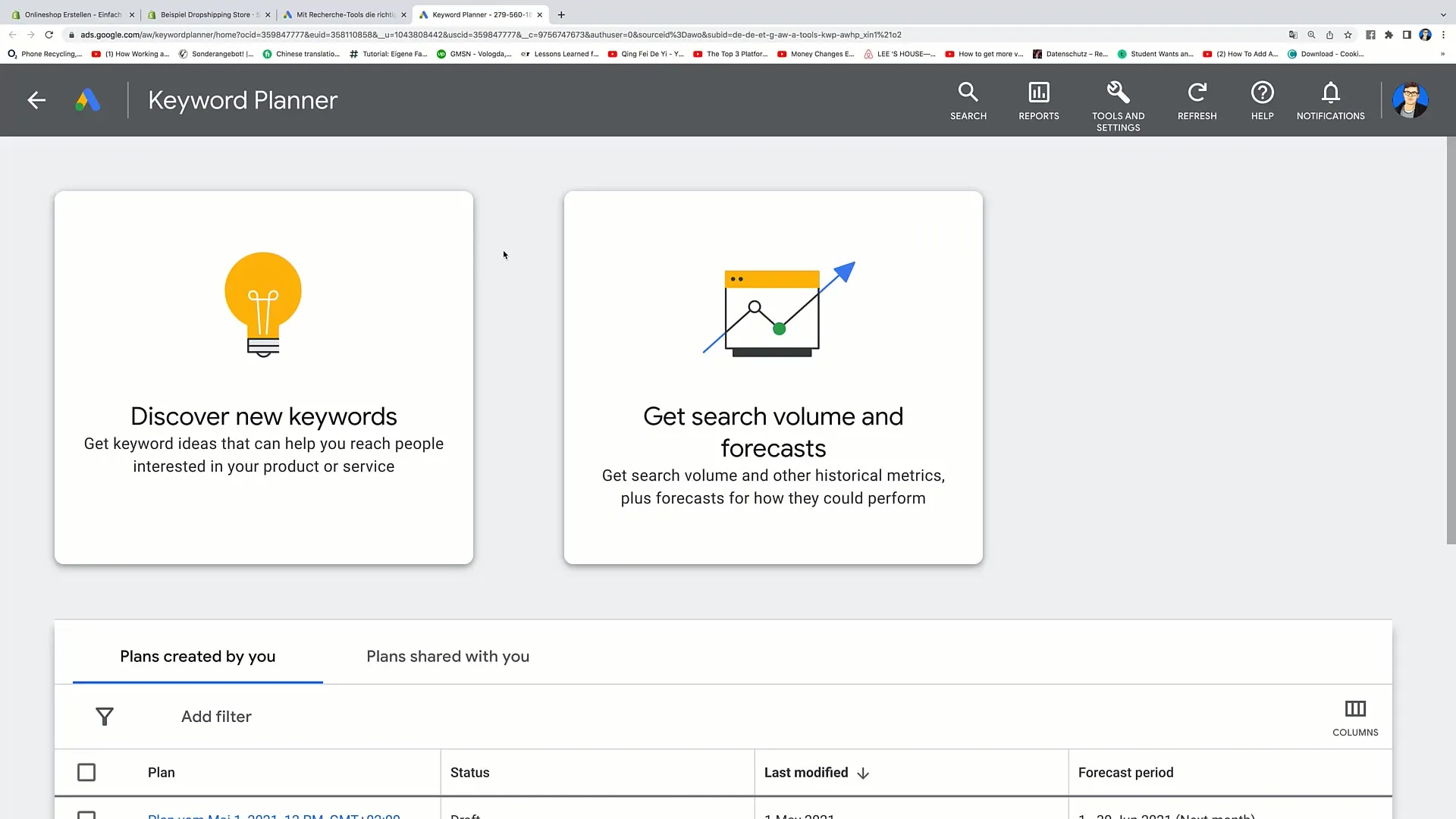The width and height of the screenshot is (1456, 819).
Task: Open the Extensions puzzle icon
Action: coord(1389,35)
